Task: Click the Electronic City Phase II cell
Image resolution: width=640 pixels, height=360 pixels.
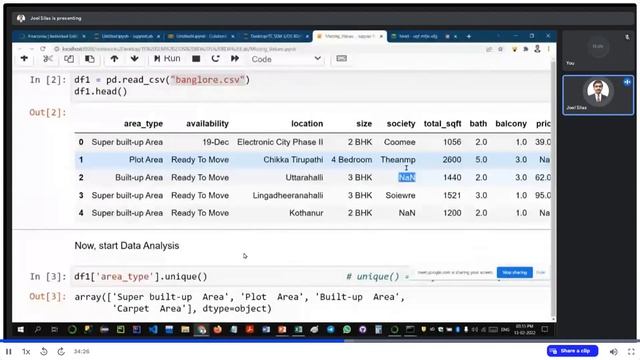Action: [x=280, y=142]
